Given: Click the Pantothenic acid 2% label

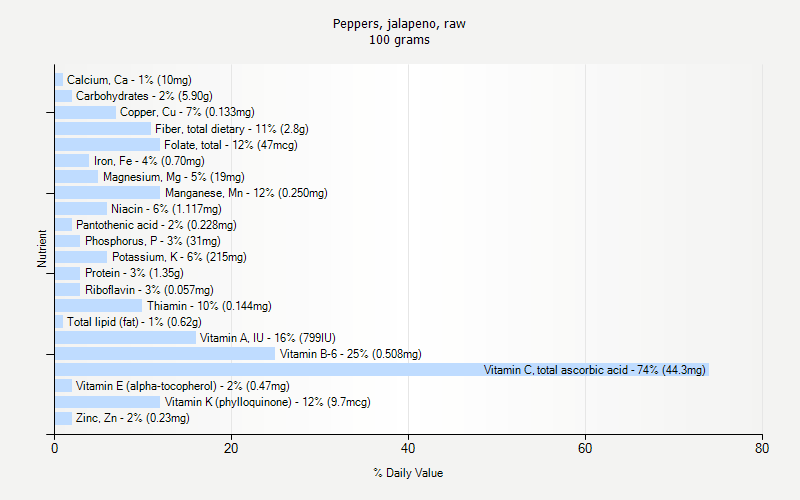Looking at the screenshot, I should coord(156,225).
